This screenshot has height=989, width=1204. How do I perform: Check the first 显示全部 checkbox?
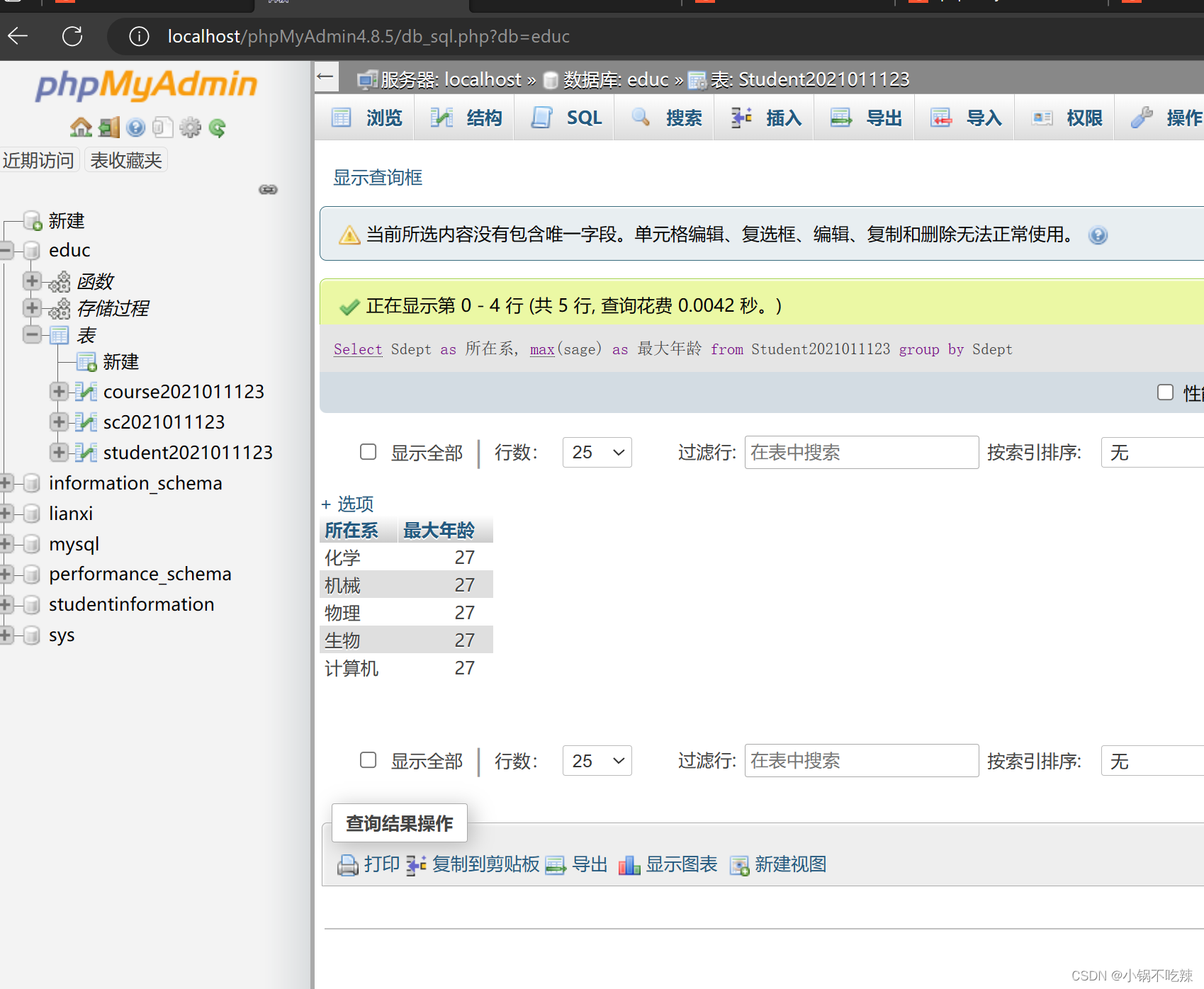368,452
